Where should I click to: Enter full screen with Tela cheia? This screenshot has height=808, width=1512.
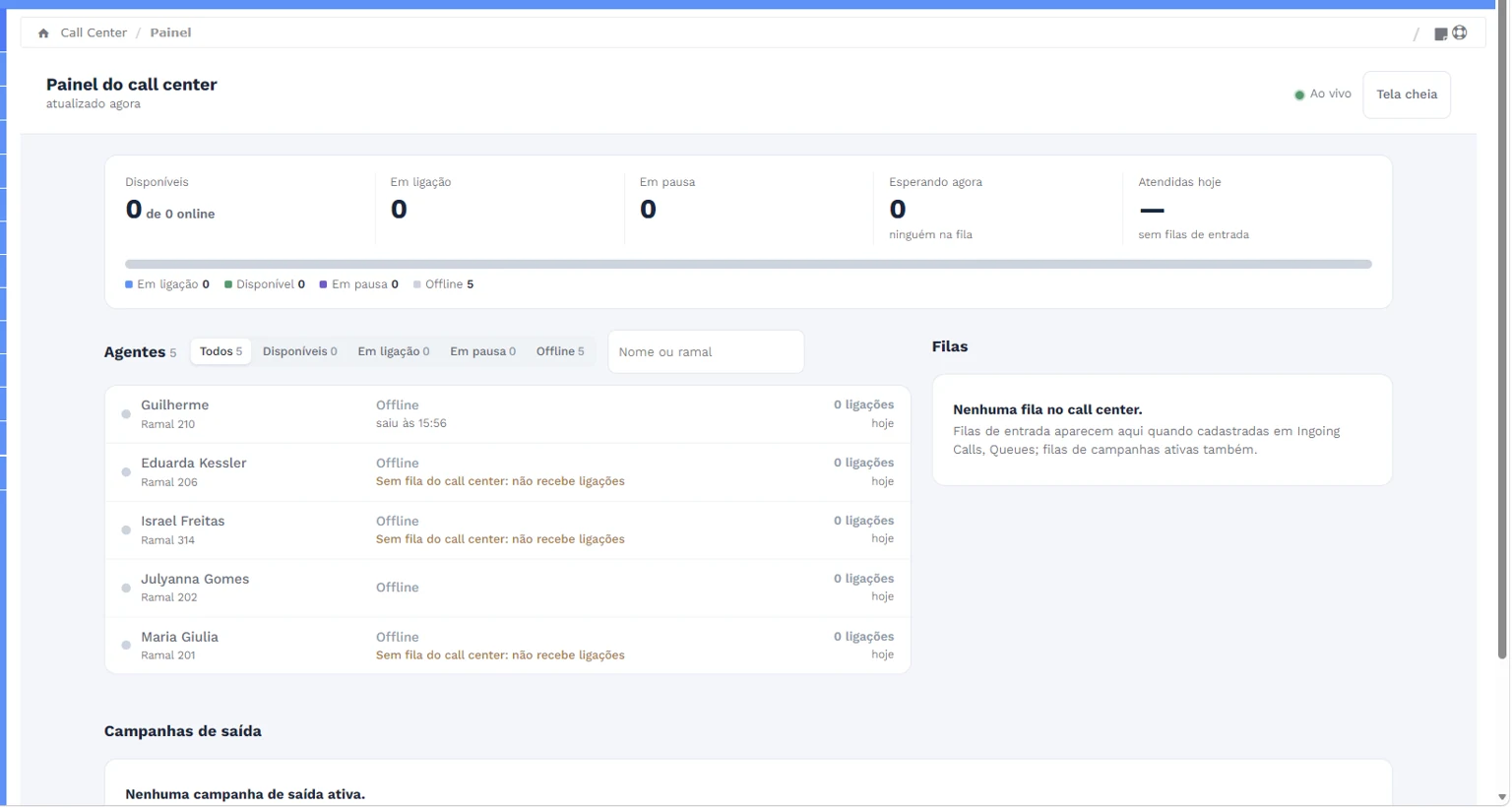point(1407,94)
